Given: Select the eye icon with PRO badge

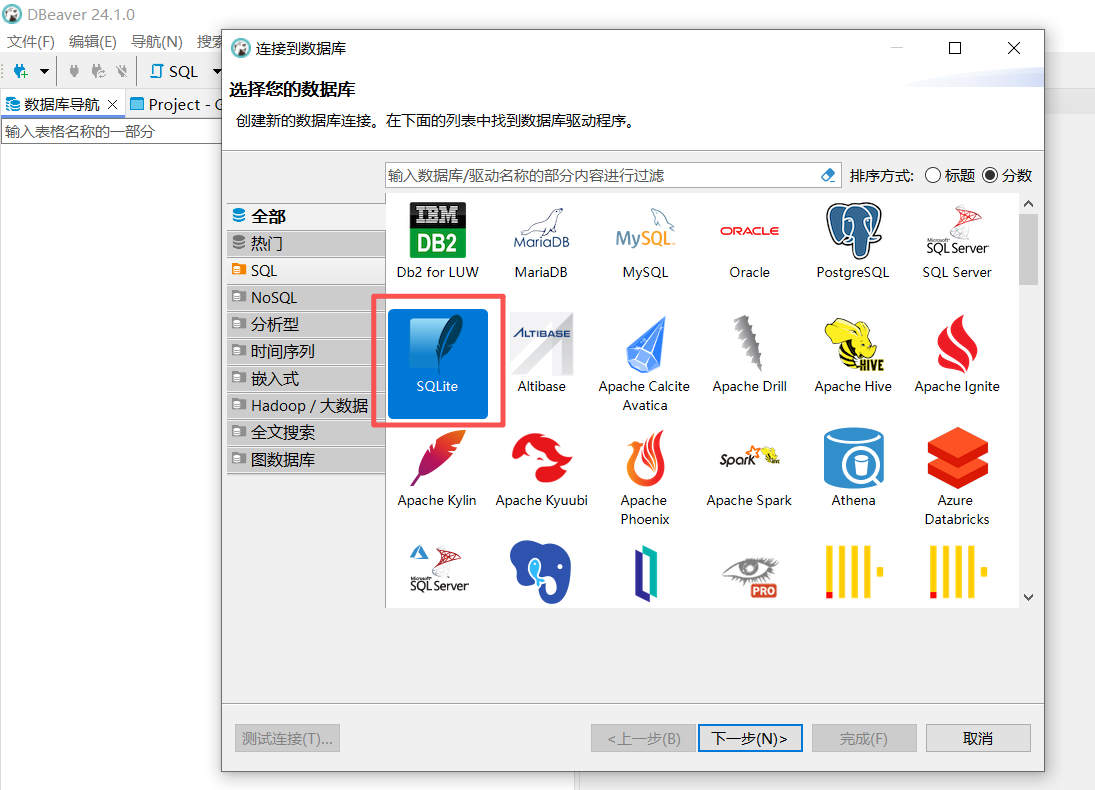Looking at the screenshot, I should [x=750, y=577].
